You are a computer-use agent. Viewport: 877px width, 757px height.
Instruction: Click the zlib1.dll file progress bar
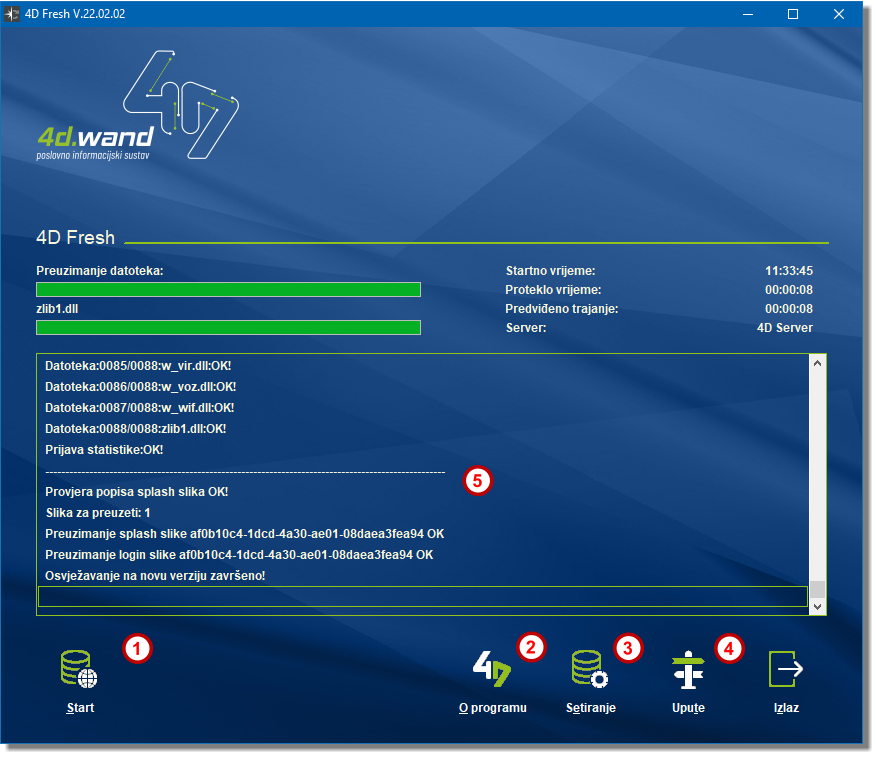coord(228,328)
